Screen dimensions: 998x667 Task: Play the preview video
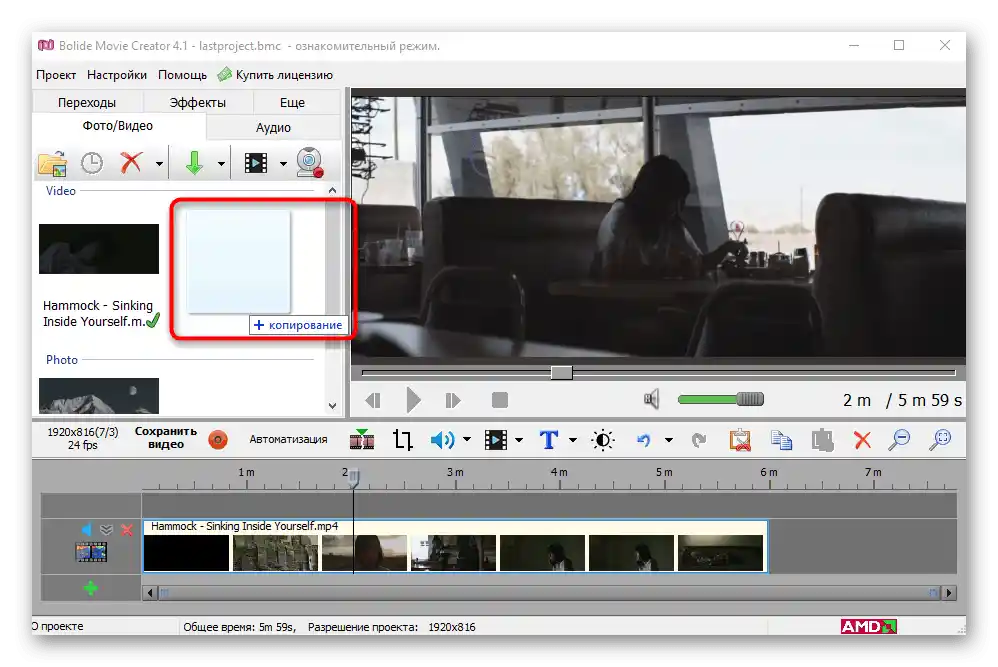pyautogui.click(x=414, y=400)
